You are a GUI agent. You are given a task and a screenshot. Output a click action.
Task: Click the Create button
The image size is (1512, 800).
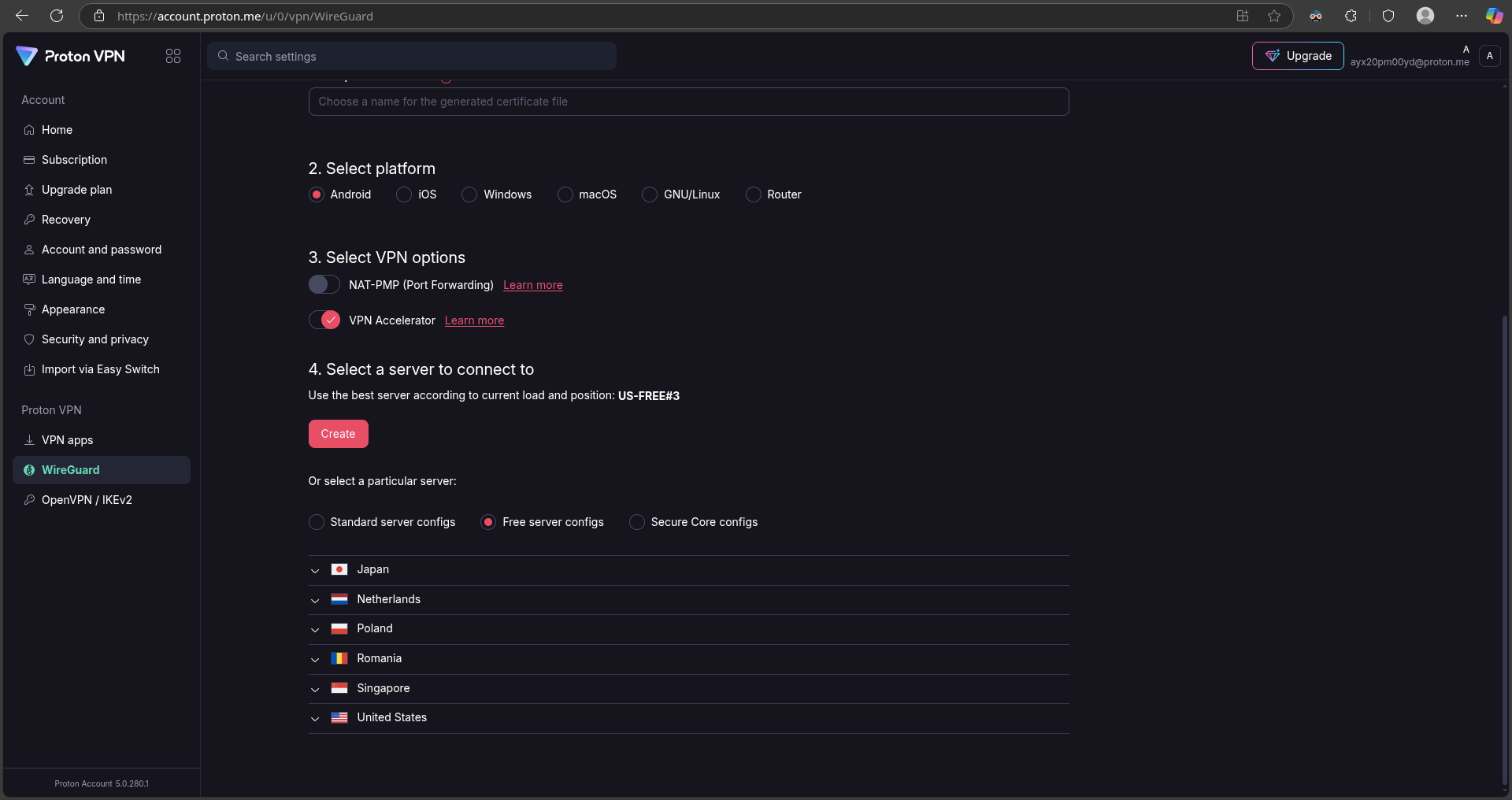[x=339, y=434]
